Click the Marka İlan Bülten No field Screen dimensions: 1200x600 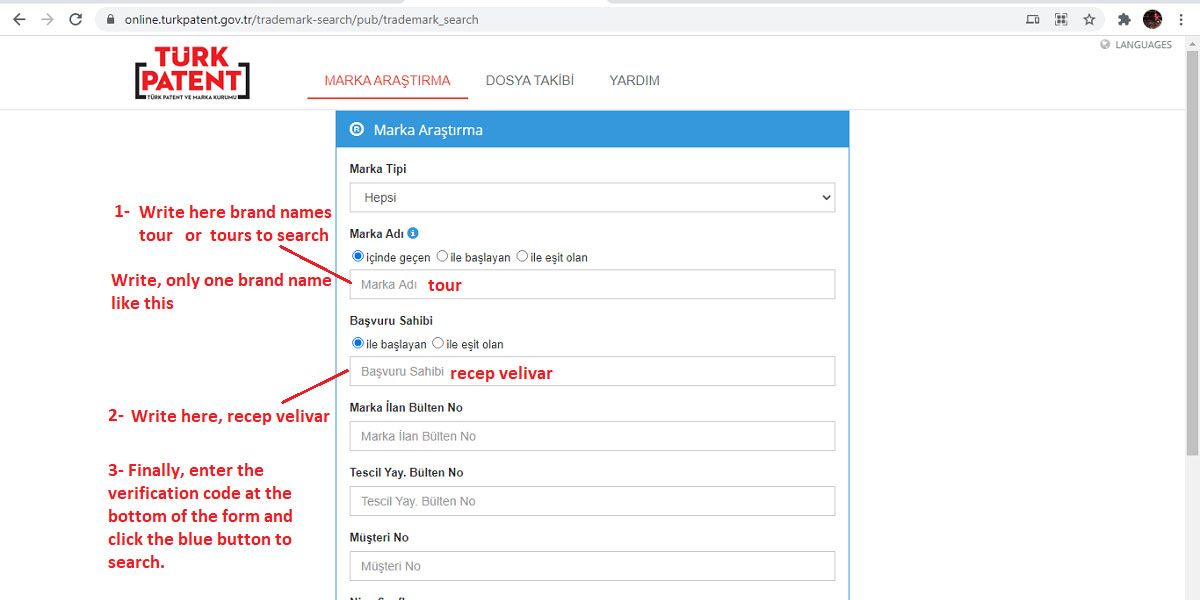[x=592, y=436]
